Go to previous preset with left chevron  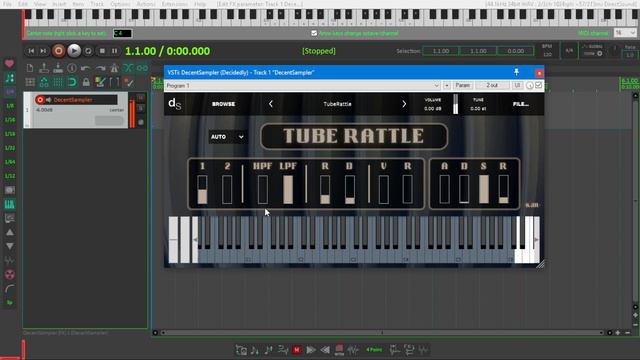[x=271, y=104]
